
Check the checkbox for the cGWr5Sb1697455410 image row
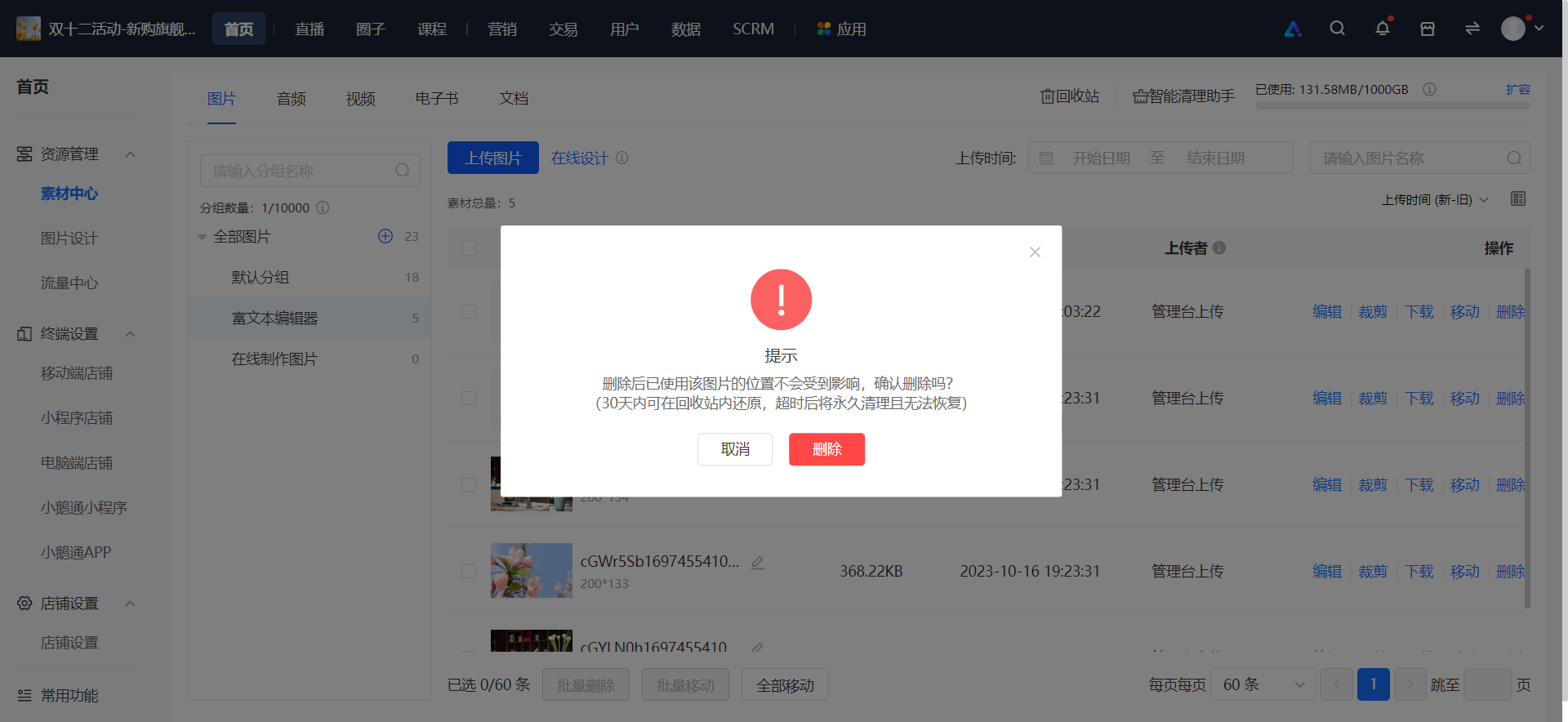tap(469, 571)
